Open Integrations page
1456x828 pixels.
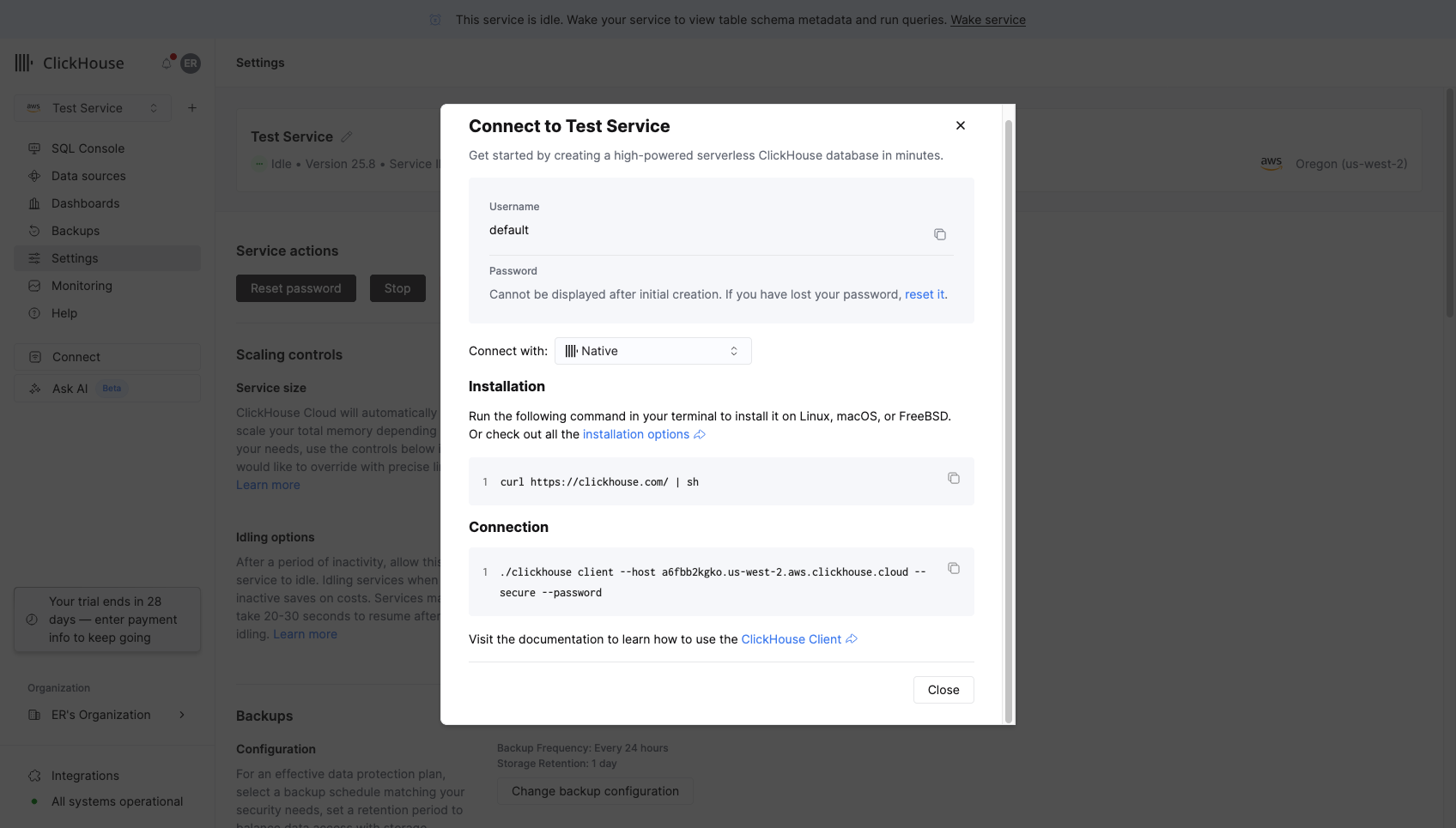pos(107,776)
